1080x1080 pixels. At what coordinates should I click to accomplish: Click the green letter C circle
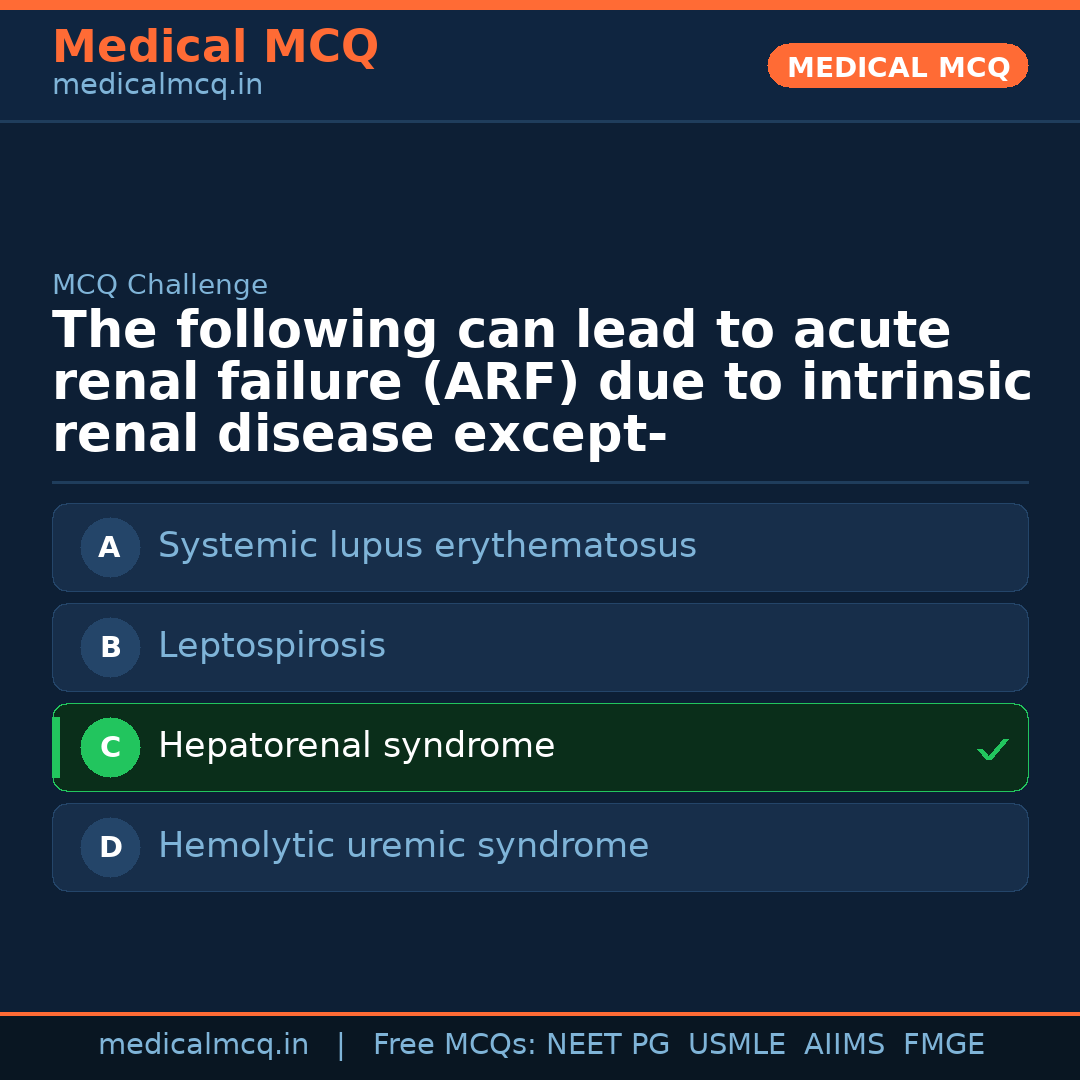(110, 747)
